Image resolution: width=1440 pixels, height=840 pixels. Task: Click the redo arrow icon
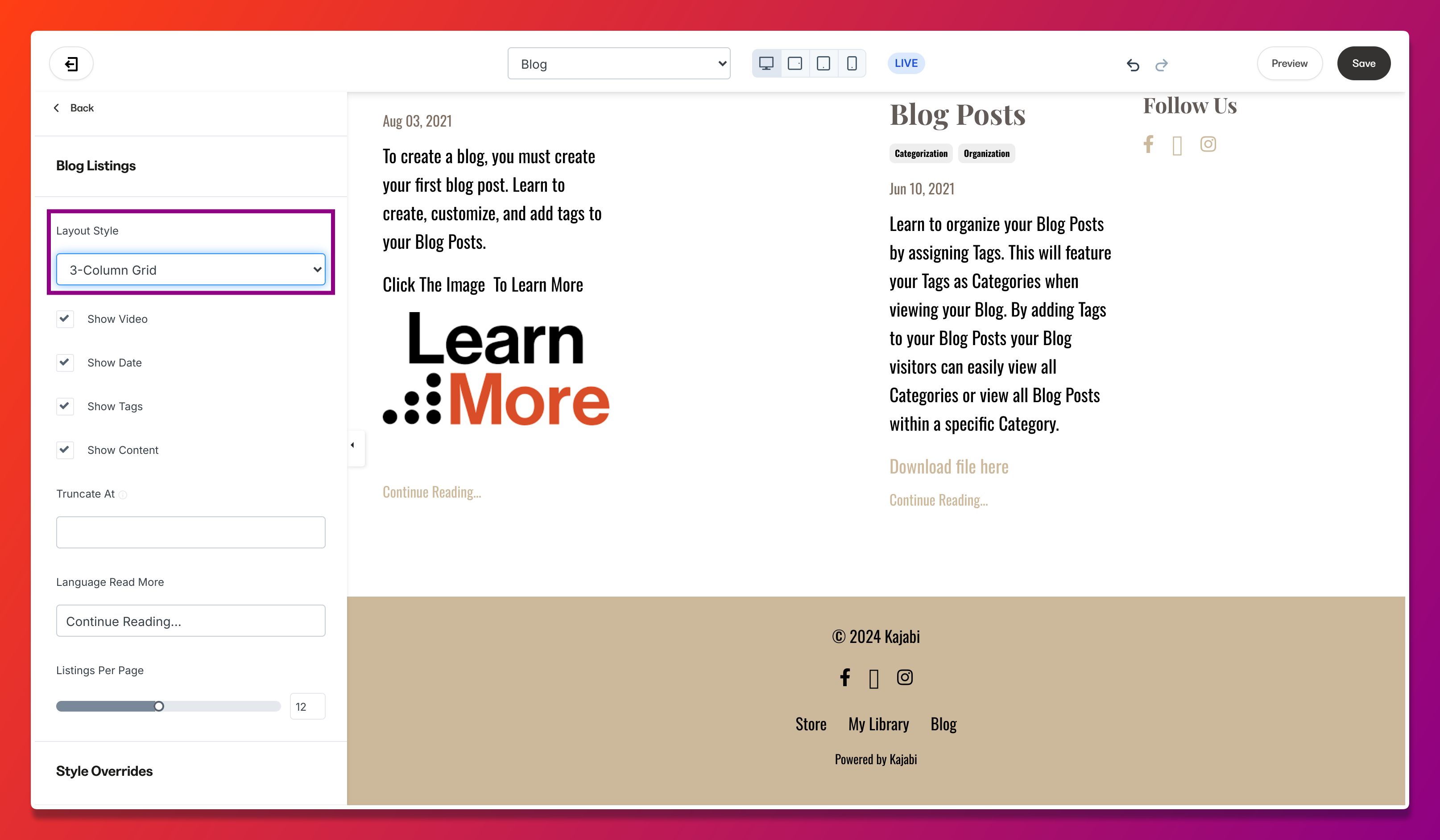coord(1161,65)
